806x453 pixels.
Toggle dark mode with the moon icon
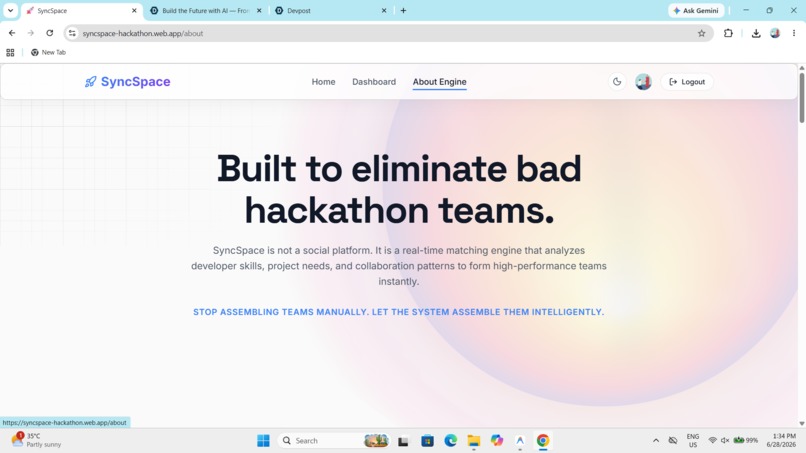click(x=617, y=82)
